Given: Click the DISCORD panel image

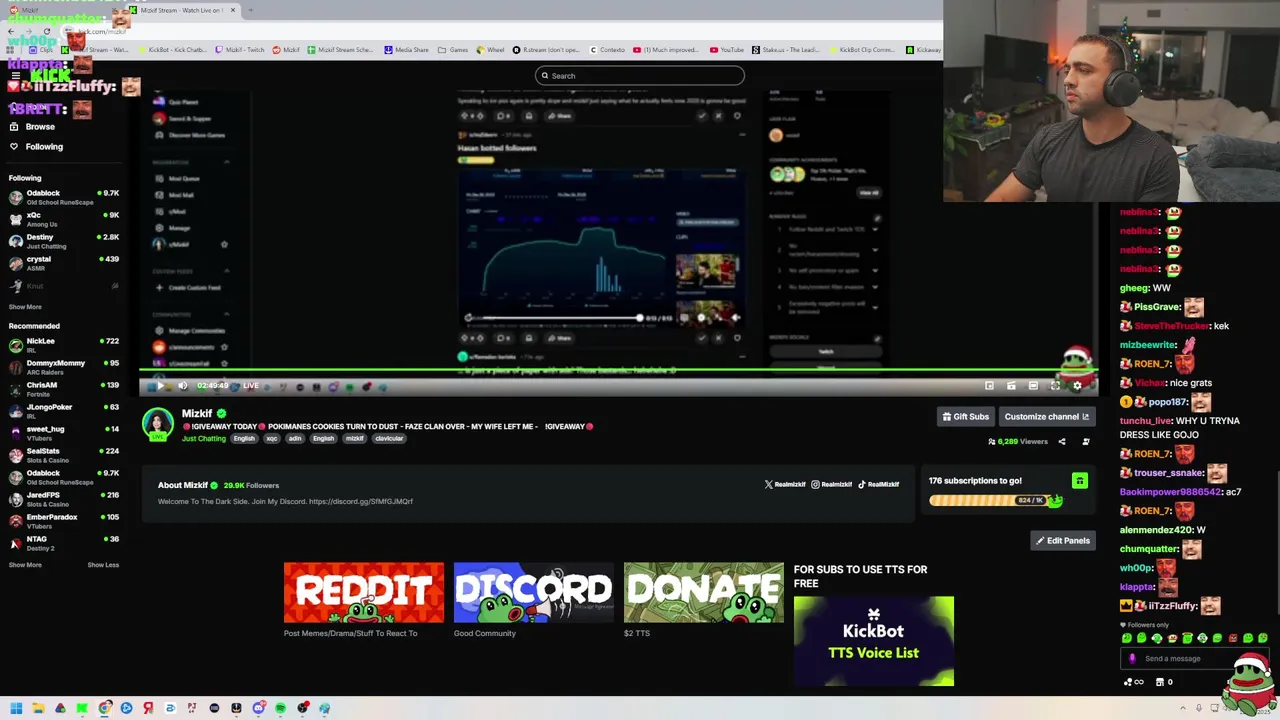Looking at the screenshot, I should point(534,593).
